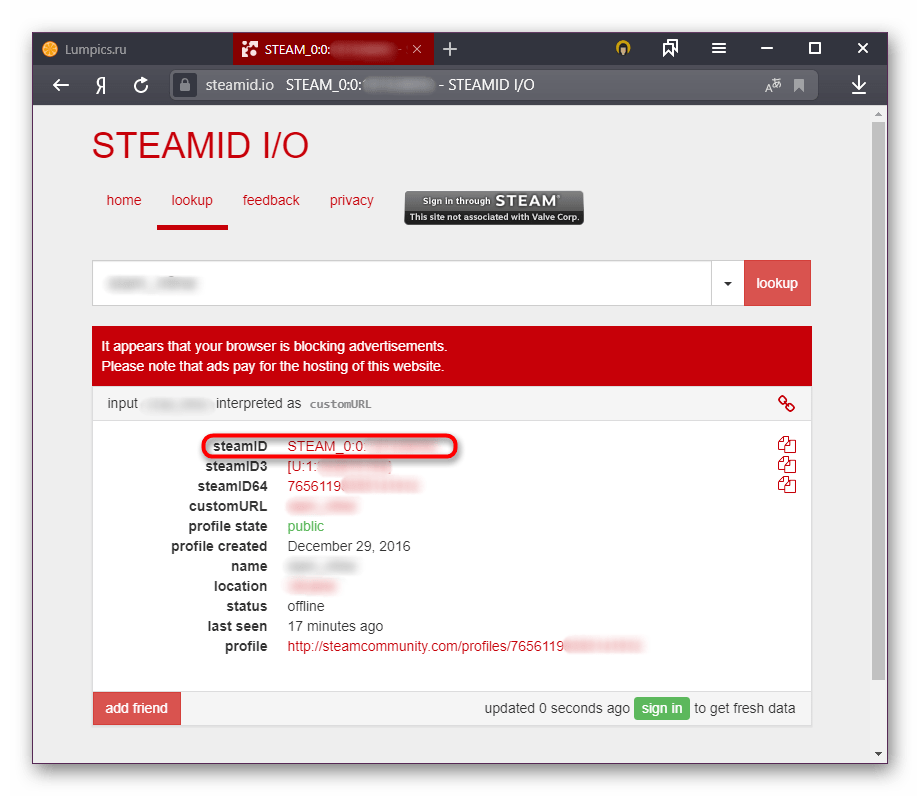Click into the lookup search input field
Viewport: 920px width, 796px height.
point(402,283)
